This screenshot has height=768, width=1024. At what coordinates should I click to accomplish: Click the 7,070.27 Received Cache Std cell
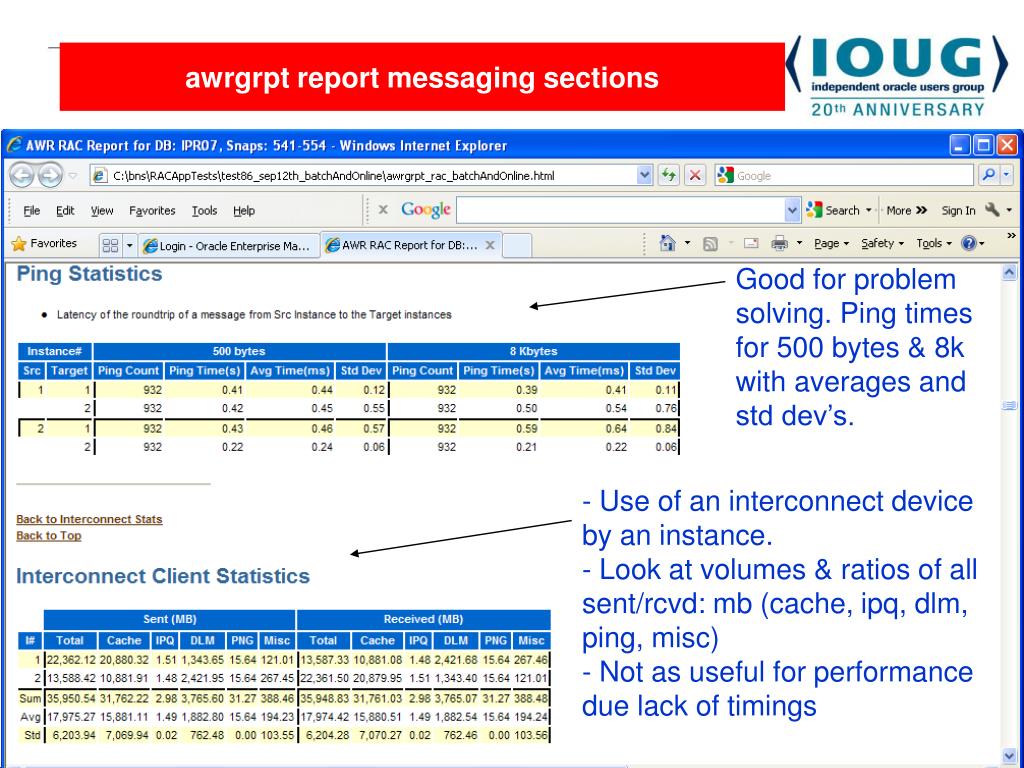coord(377,735)
